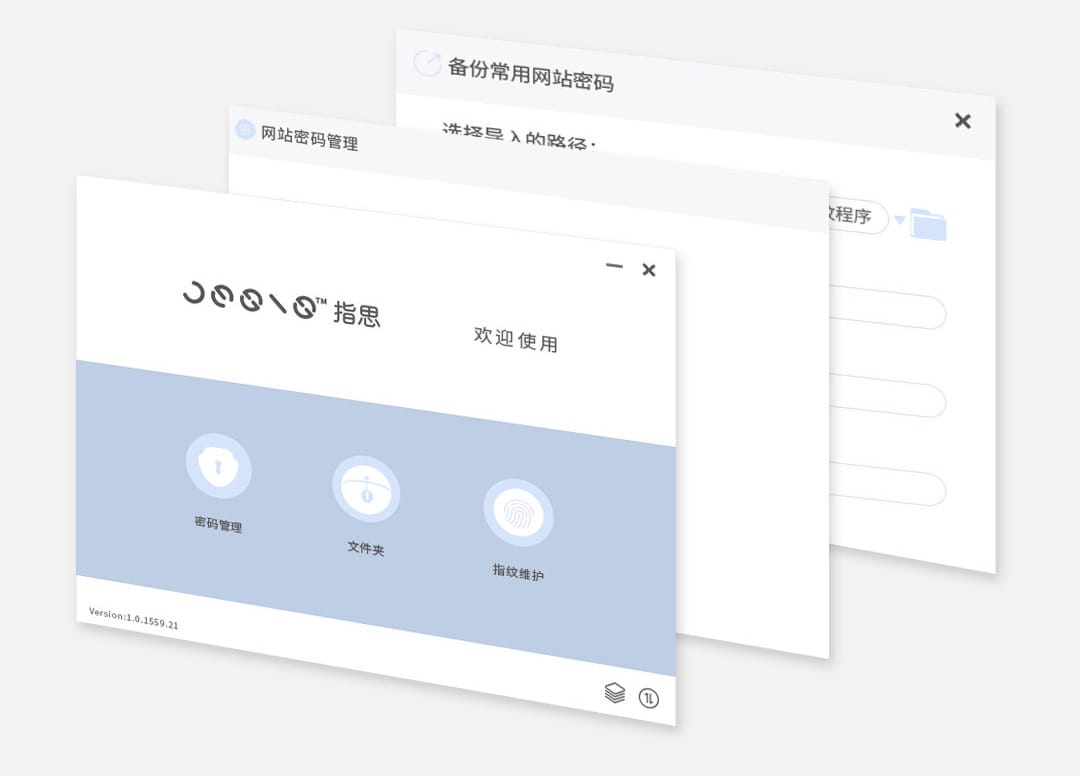Open the 密码管理 lock shield icon
This screenshot has width=1080, height=776.
[218, 466]
